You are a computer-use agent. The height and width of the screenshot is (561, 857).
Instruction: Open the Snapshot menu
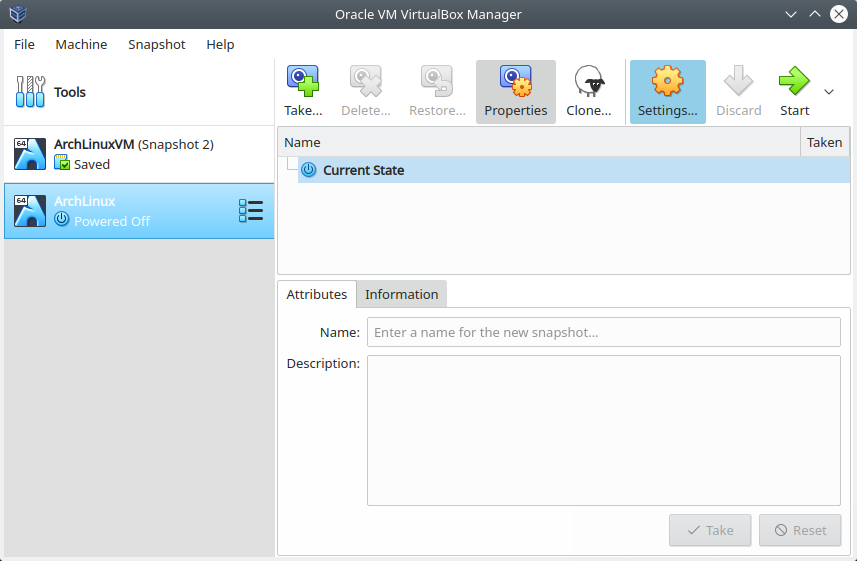tap(157, 44)
